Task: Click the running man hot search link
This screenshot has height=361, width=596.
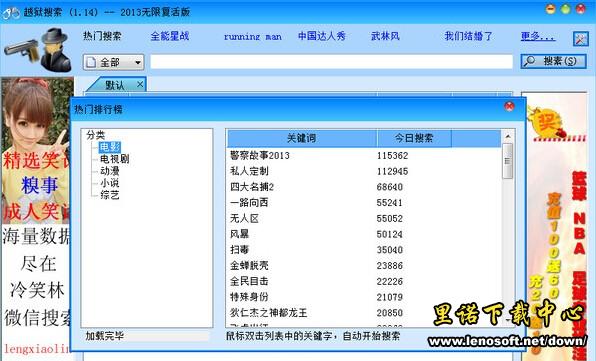Action: [253, 37]
